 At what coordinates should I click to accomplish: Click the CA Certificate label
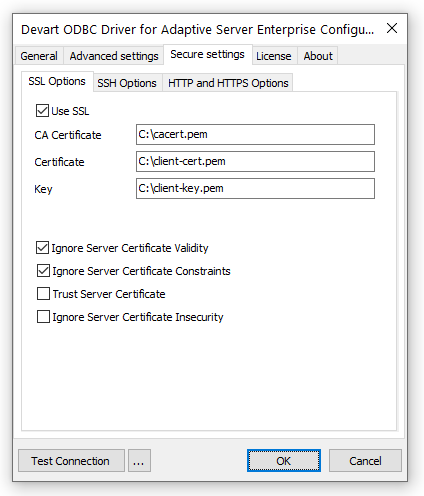pos(68,135)
